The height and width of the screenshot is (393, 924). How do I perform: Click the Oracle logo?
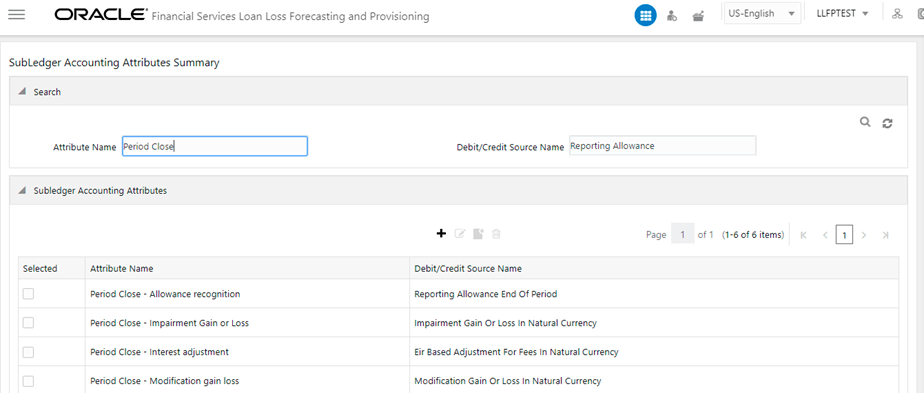coord(101,14)
